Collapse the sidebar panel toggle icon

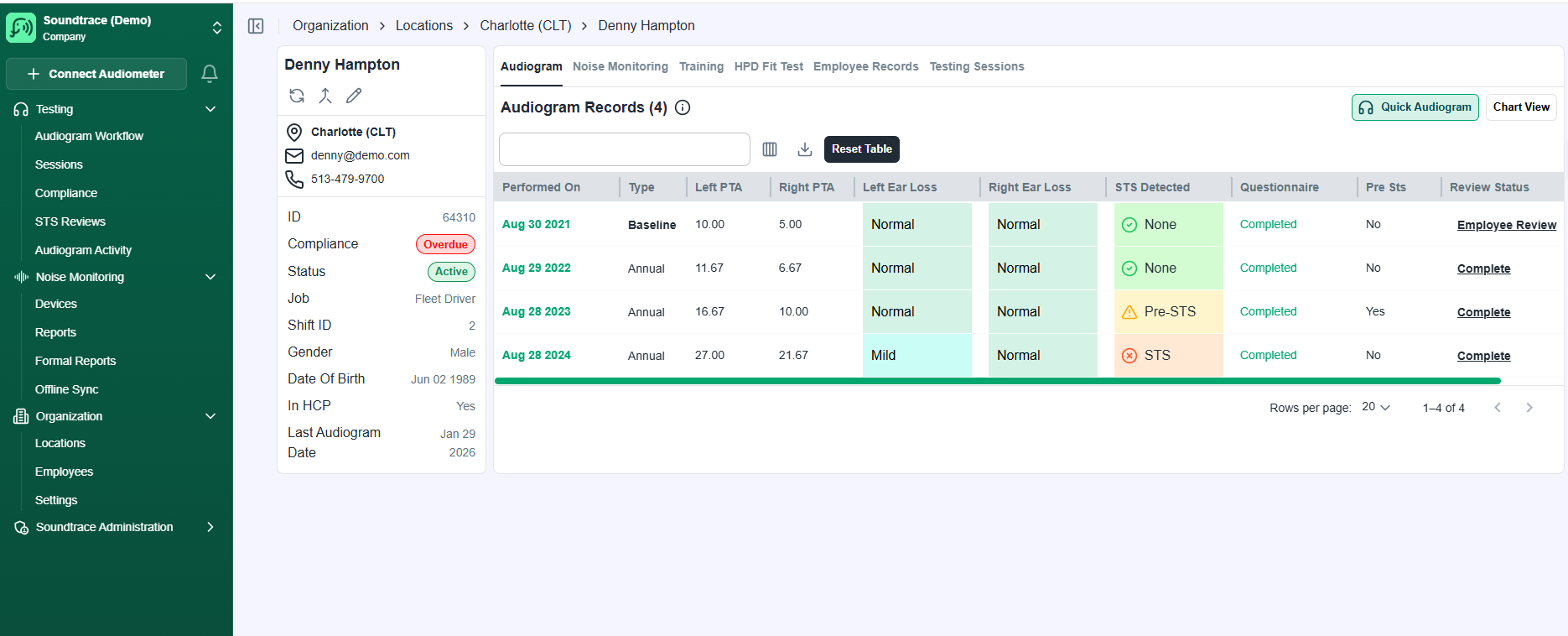coord(256,26)
